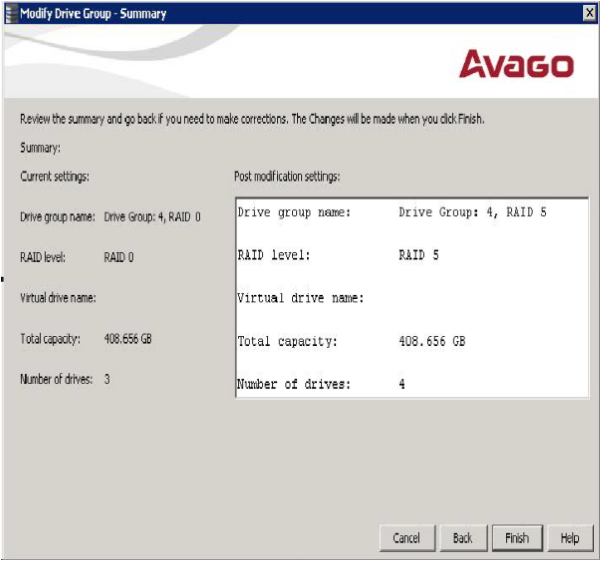This screenshot has width=601, height=561.
Task: Open Help for this dialog
Action: [569, 538]
